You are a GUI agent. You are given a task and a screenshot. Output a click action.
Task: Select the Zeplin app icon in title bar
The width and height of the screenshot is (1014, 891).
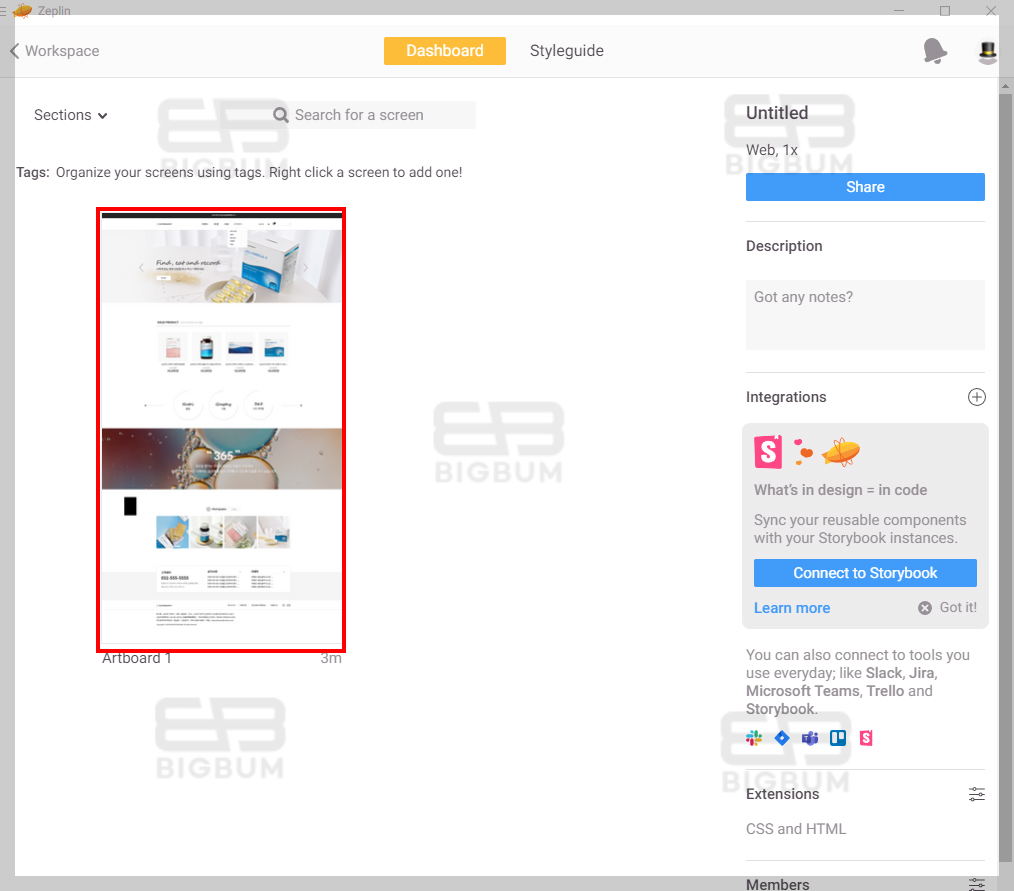coord(22,10)
